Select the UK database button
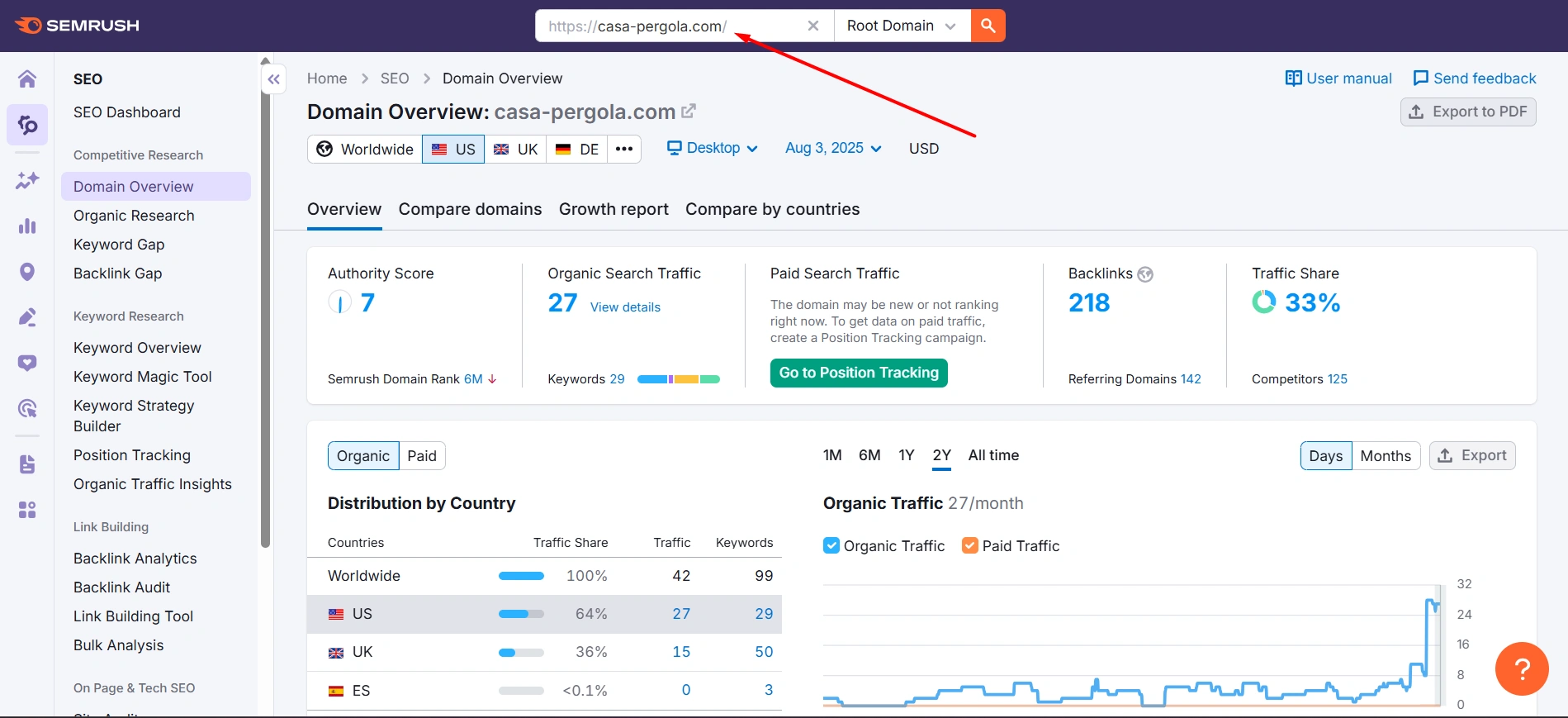Image resolution: width=1568 pixels, height=718 pixels. pos(515,149)
